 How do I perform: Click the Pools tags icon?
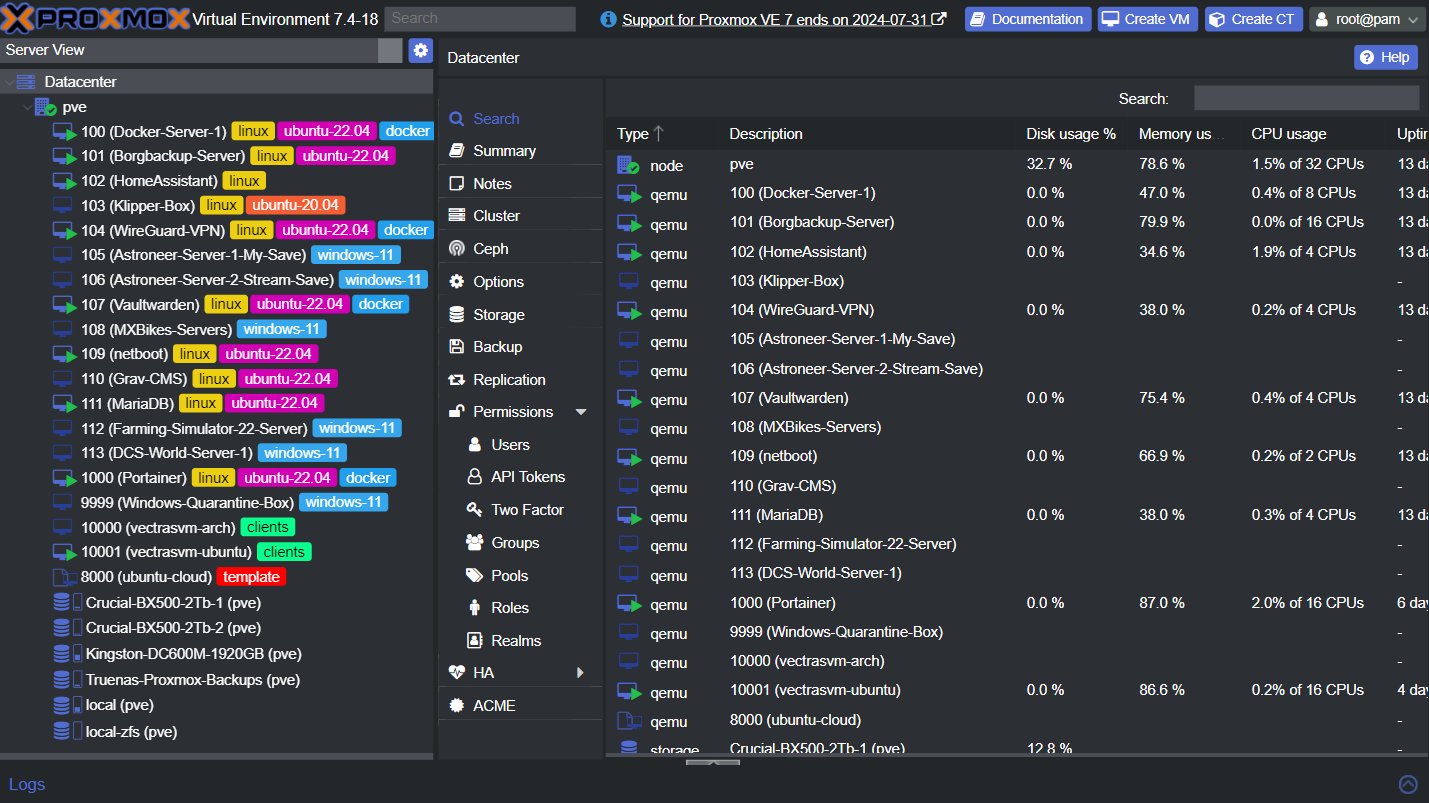click(x=475, y=576)
